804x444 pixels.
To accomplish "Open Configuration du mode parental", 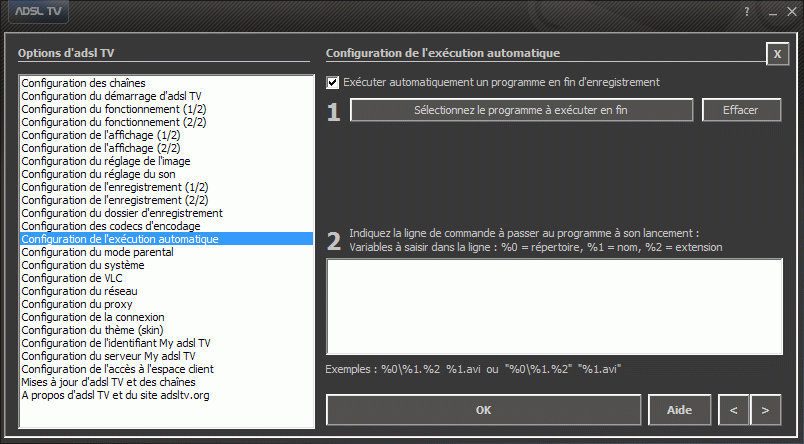I will (167, 252).
